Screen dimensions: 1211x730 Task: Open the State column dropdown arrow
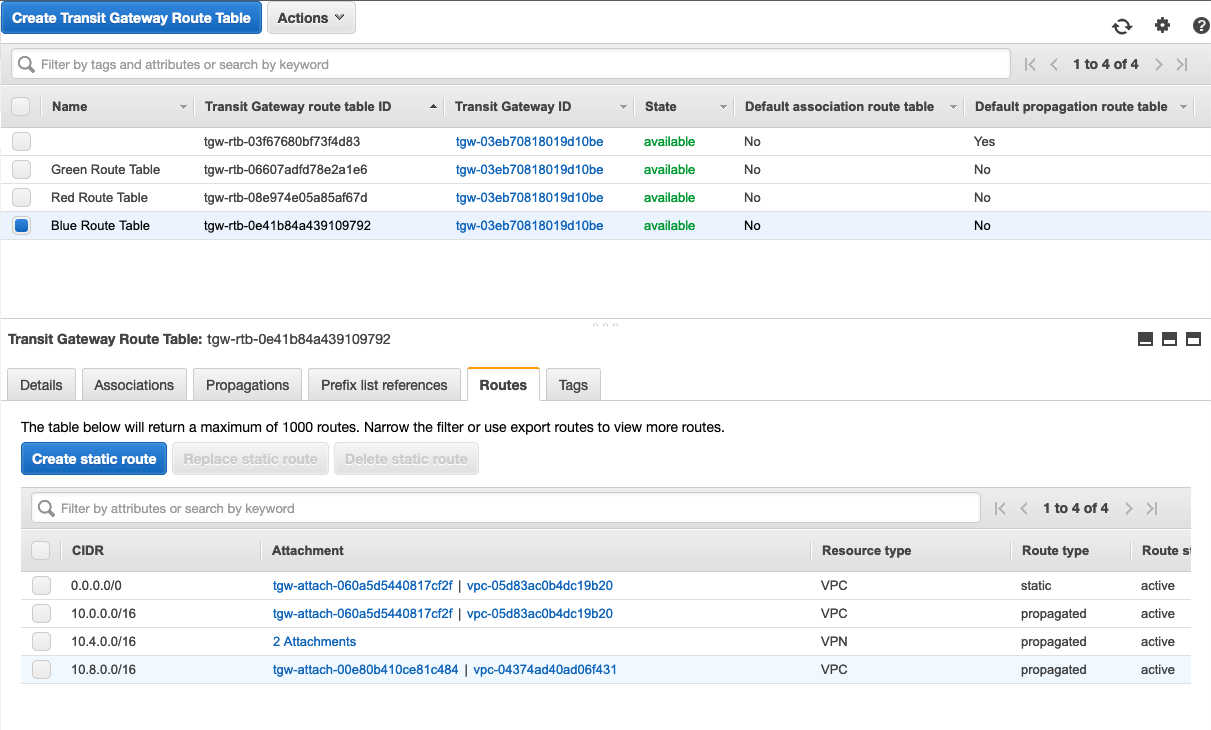(x=723, y=107)
